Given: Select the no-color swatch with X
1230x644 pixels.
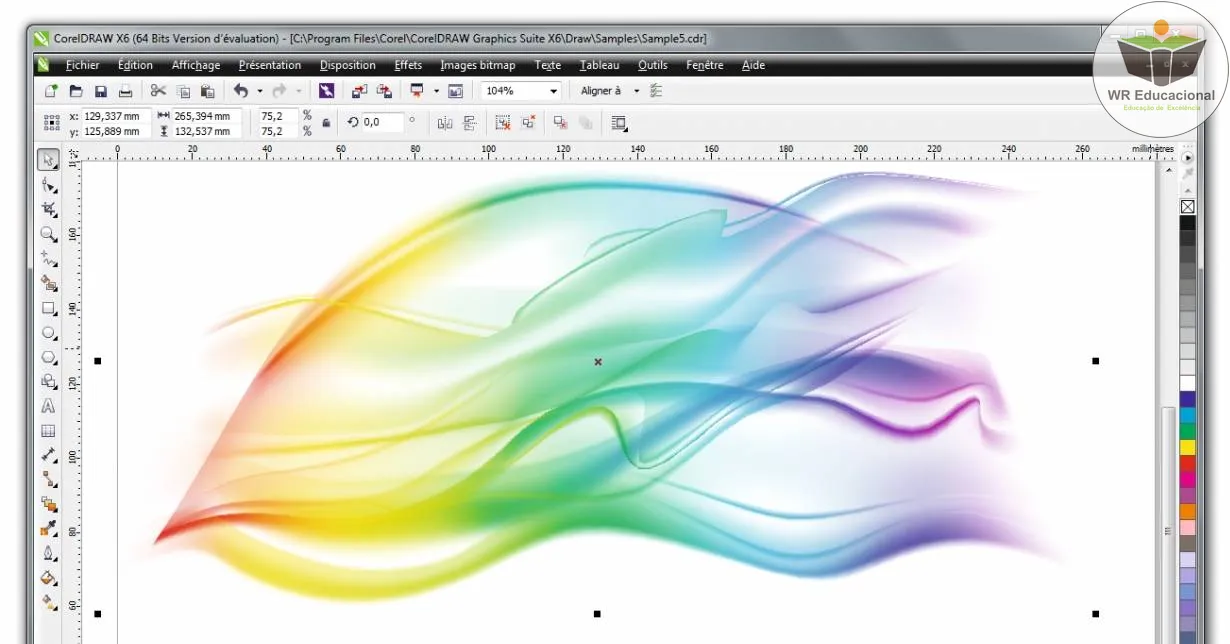Looking at the screenshot, I should [1188, 207].
